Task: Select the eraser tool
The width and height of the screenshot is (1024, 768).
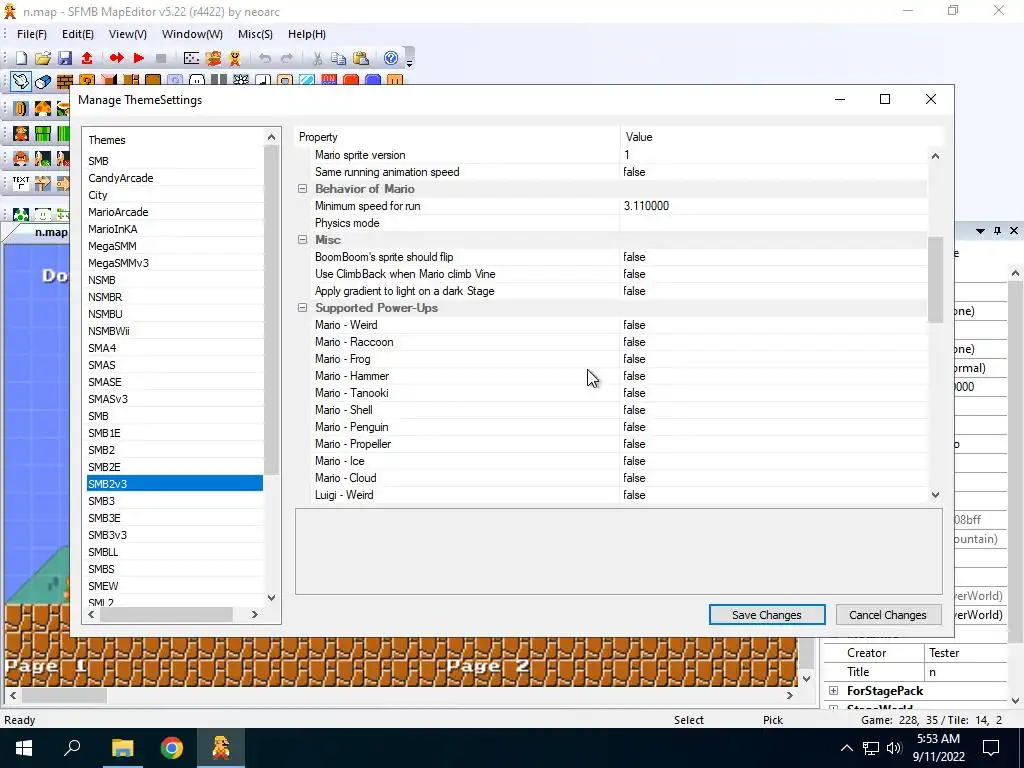Action: coord(43,82)
